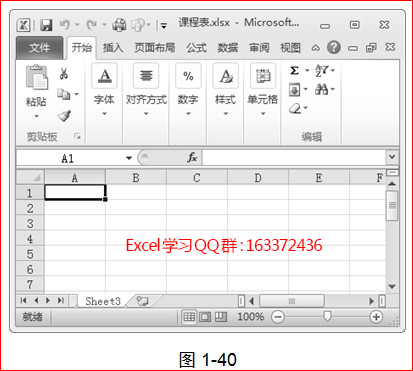Open the Name Box dropdown arrow
The width and height of the screenshot is (413, 371).
pyautogui.click(x=129, y=158)
